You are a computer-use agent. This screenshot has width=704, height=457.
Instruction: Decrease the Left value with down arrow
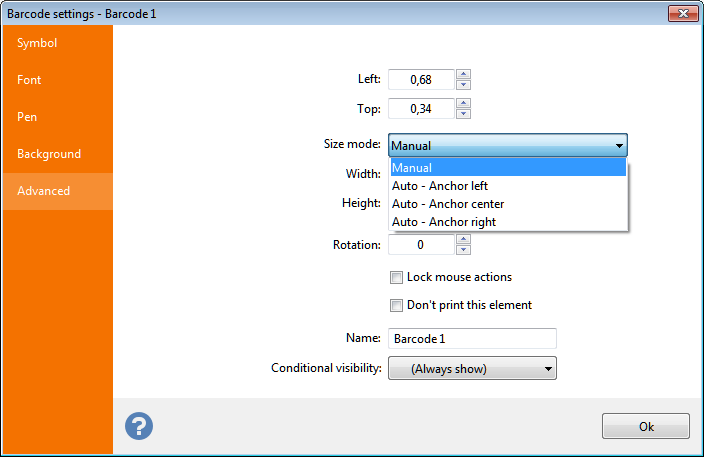[x=463, y=84]
